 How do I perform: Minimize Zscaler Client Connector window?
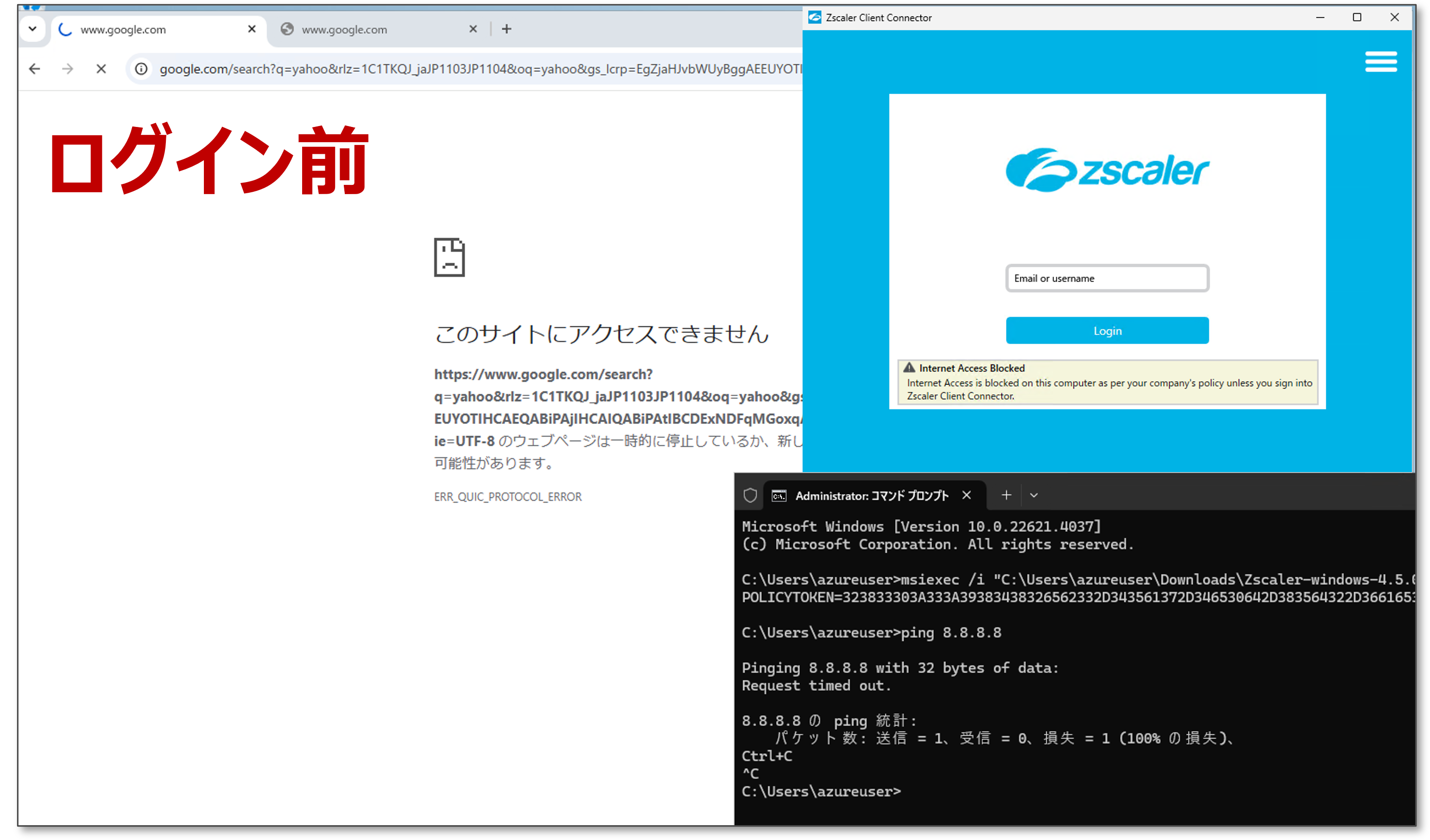pos(1320,17)
